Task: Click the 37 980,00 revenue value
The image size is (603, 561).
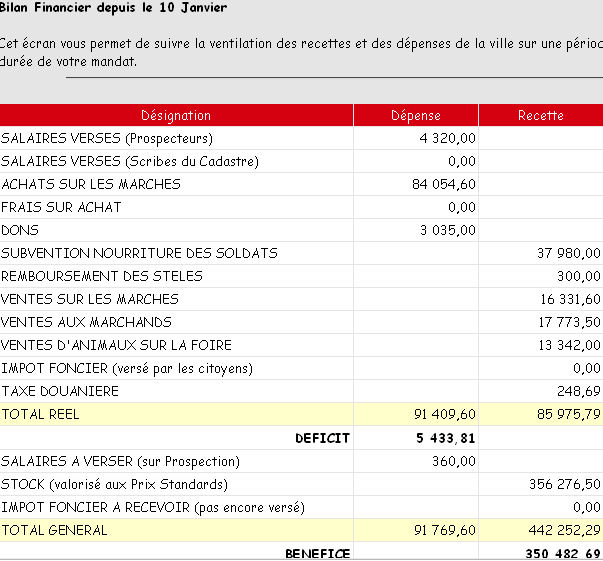Action: point(569,253)
